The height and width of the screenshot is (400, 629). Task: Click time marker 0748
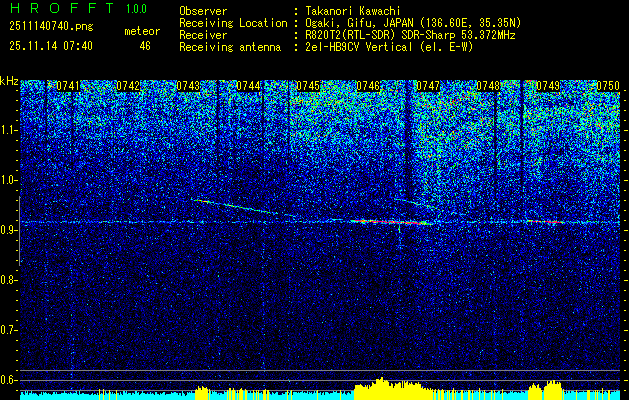click(x=488, y=86)
